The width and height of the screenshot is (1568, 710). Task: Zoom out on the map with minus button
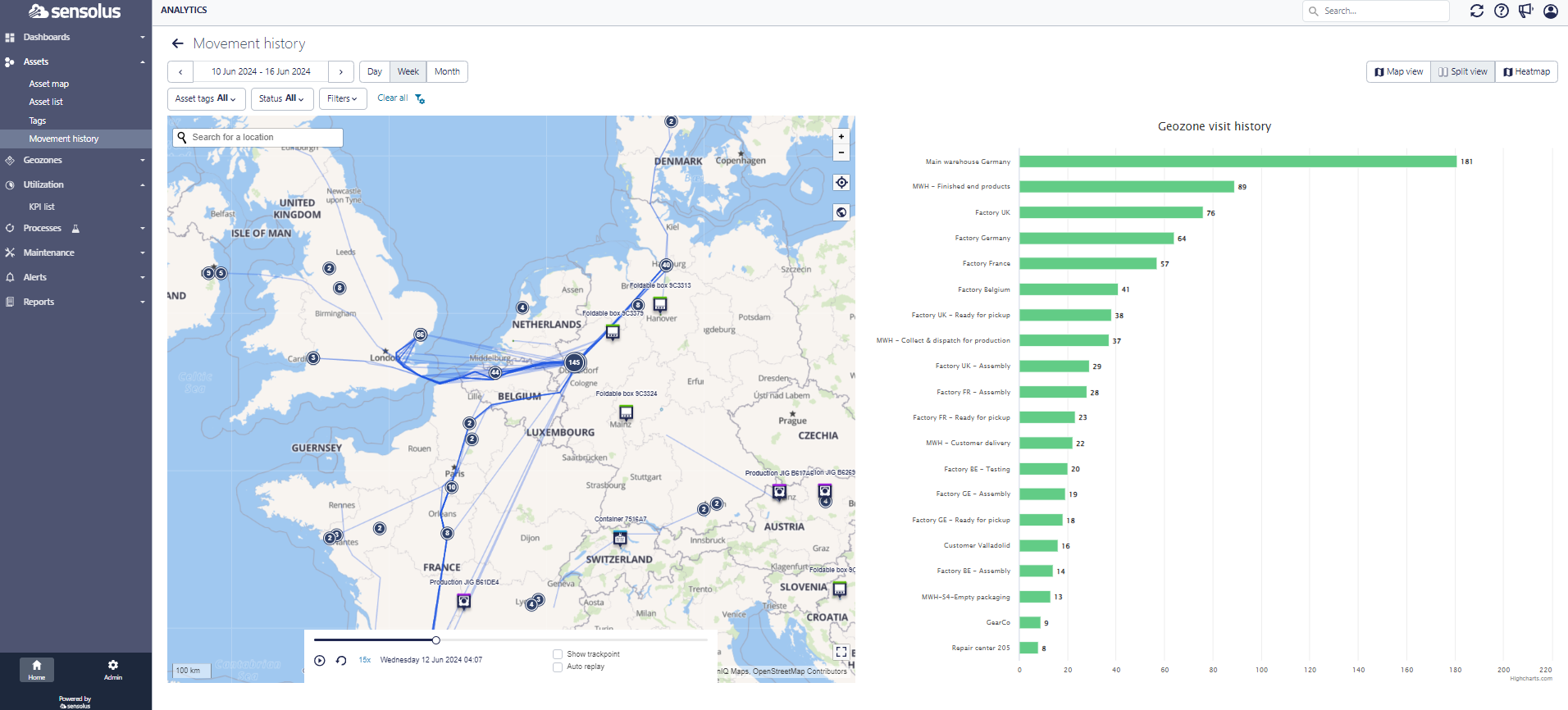click(x=841, y=152)
